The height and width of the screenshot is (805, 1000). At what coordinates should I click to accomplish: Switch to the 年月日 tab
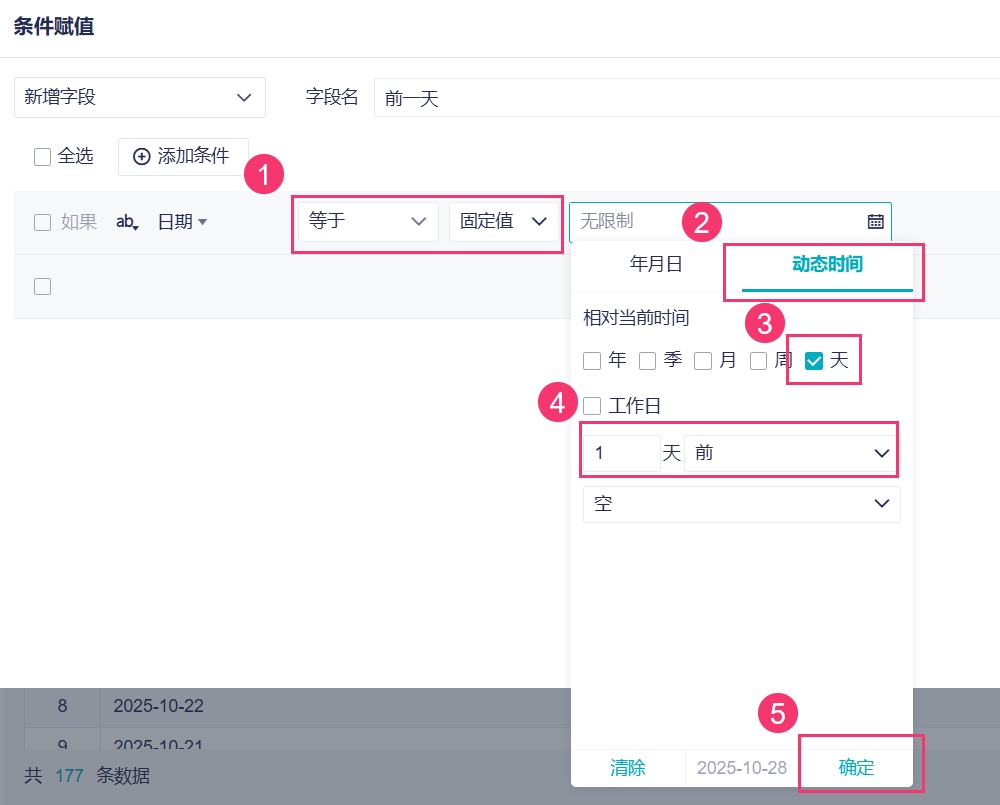tap(656, 264)
